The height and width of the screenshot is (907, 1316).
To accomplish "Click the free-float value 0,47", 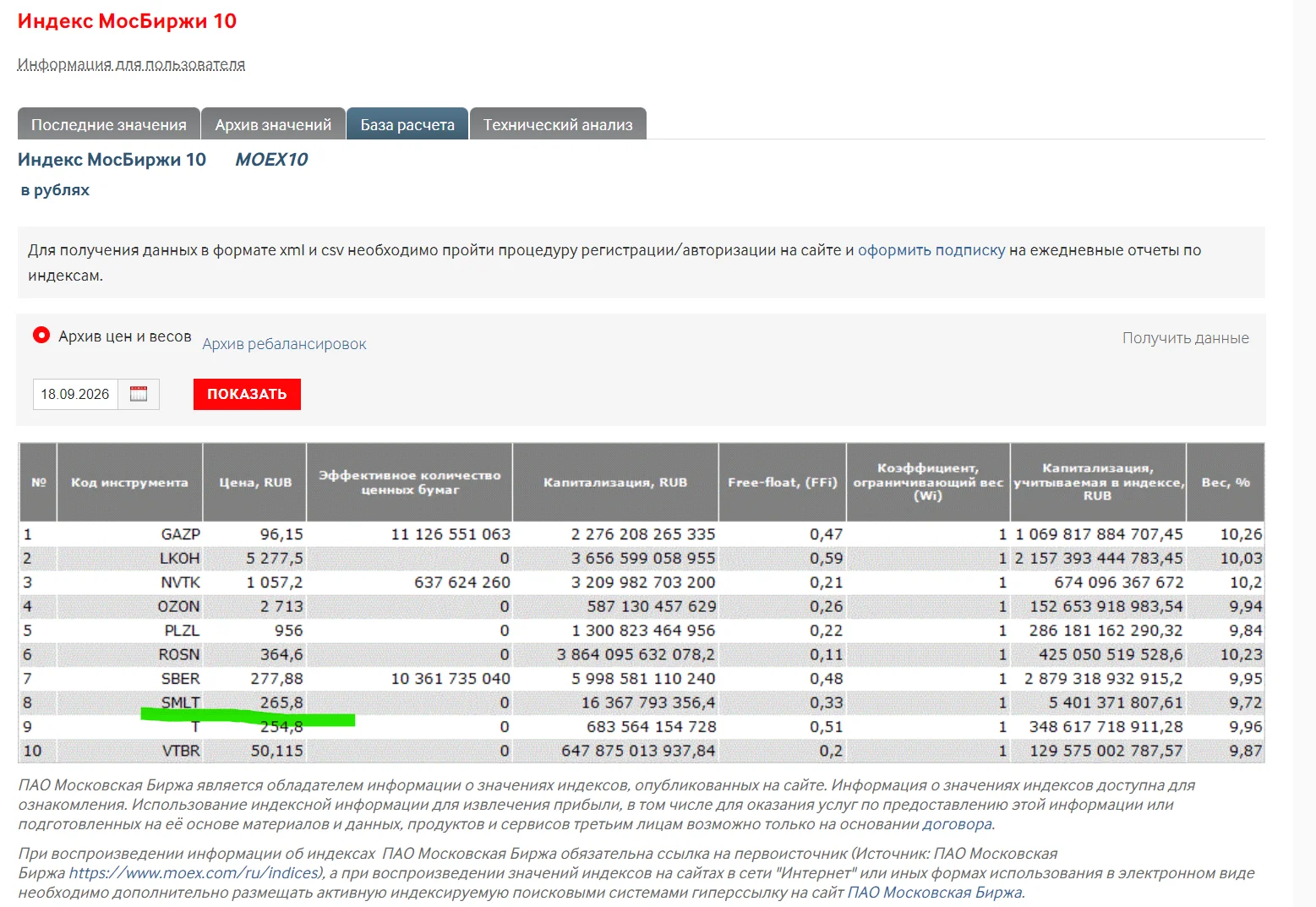I will click(827, 534).
